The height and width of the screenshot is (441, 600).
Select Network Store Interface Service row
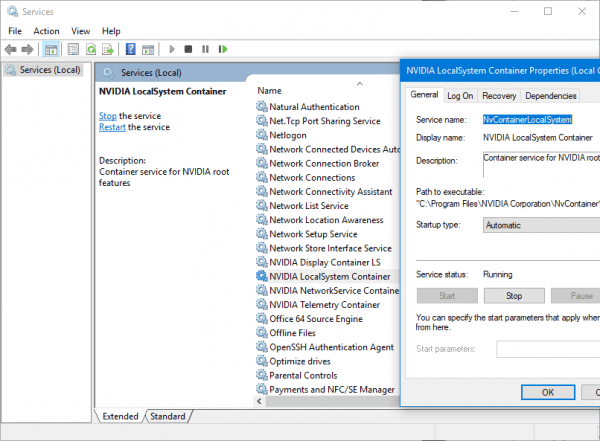click(x=330, y=248)
